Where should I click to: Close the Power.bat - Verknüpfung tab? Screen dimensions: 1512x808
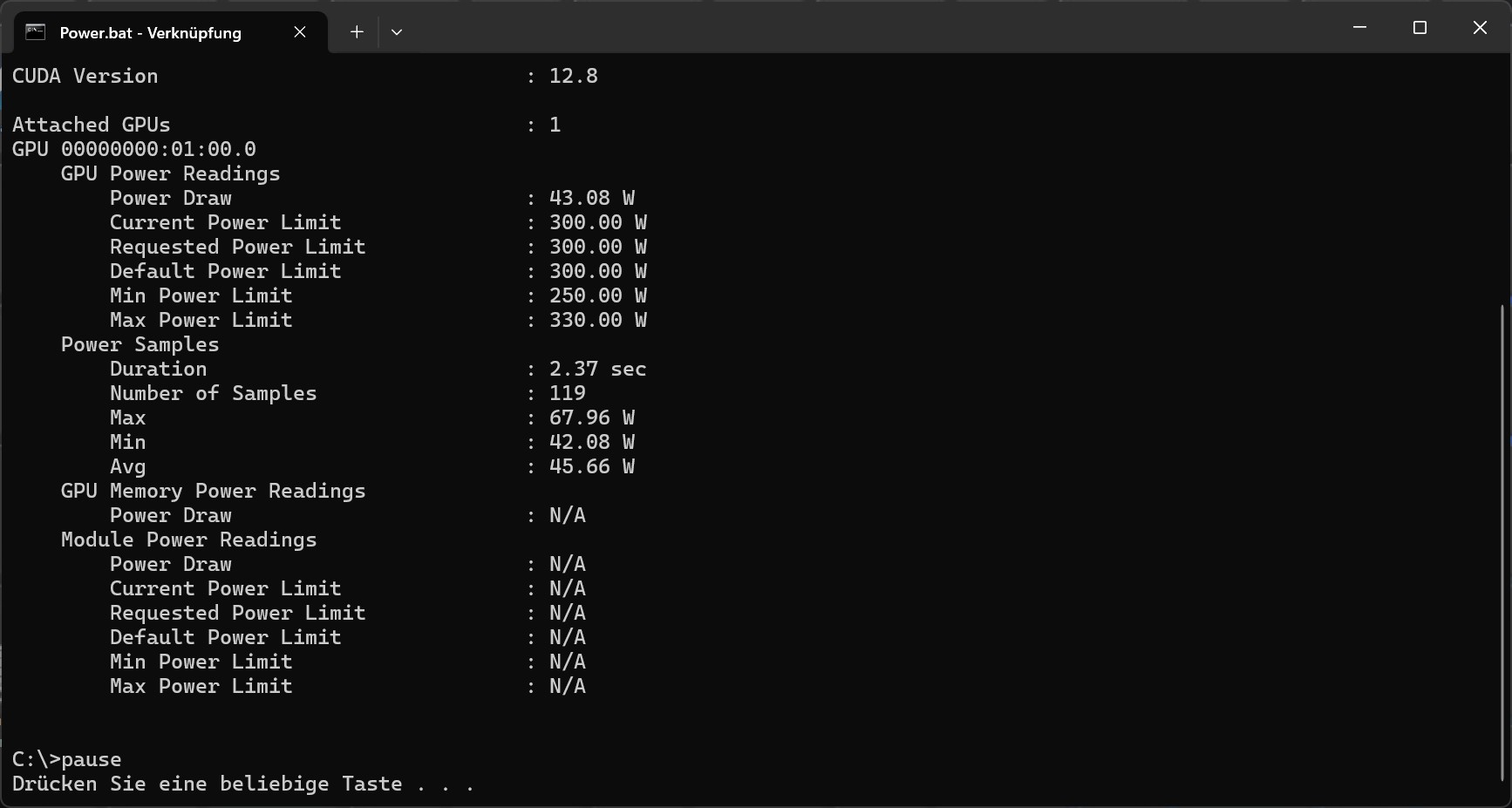pyautogui.click(x=300, y=32)
